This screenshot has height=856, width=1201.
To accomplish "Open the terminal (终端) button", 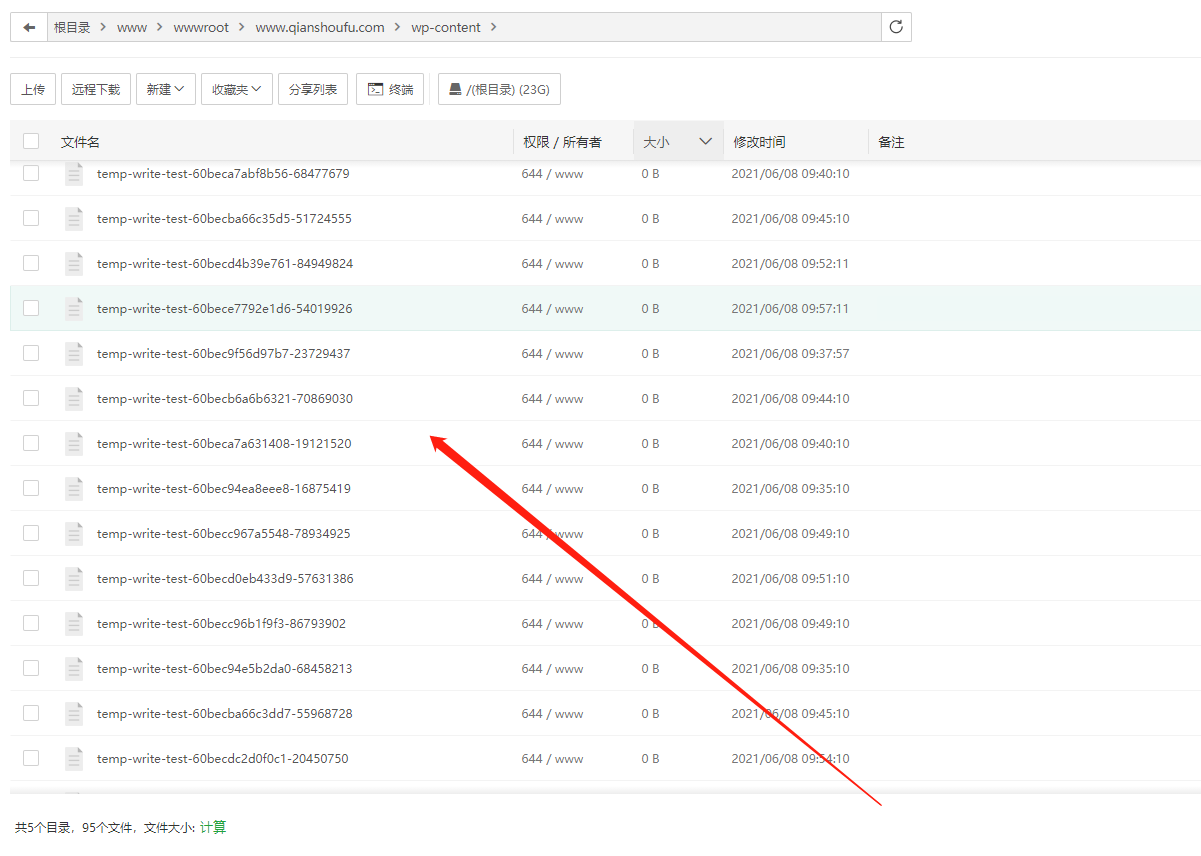I will tap(390, 89).
